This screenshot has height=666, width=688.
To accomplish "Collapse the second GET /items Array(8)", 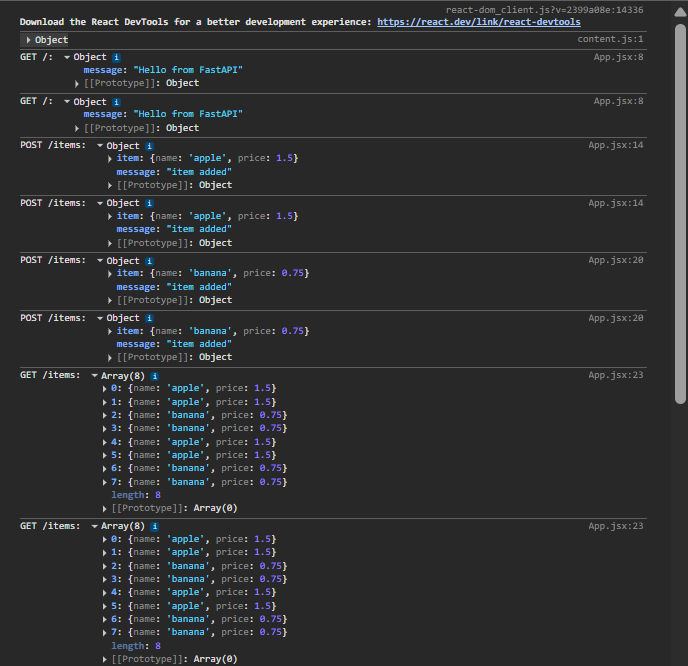I will click(94, 526).
